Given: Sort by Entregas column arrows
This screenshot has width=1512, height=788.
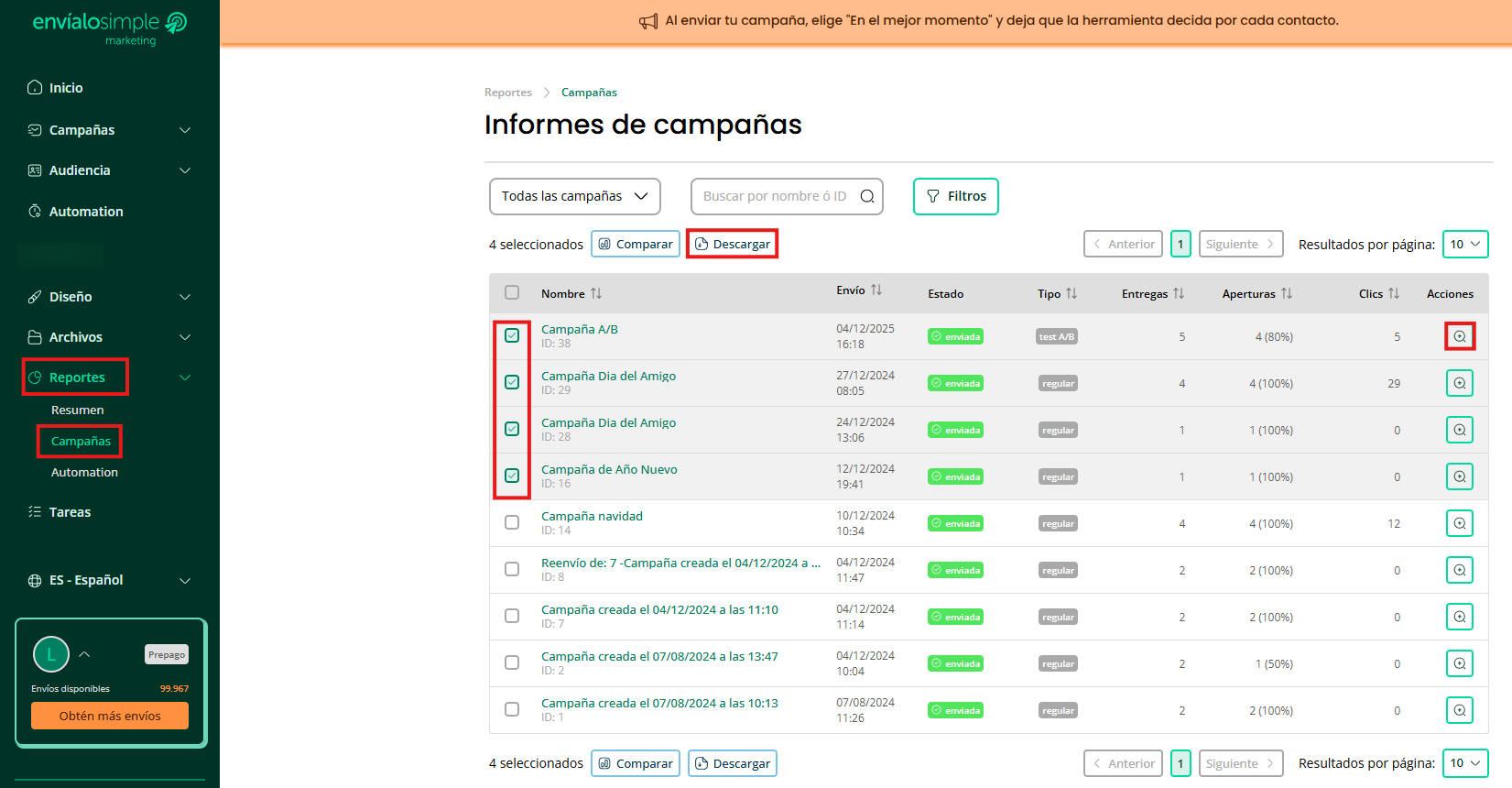Looking at the screenshot, I should click(1179, 293).
